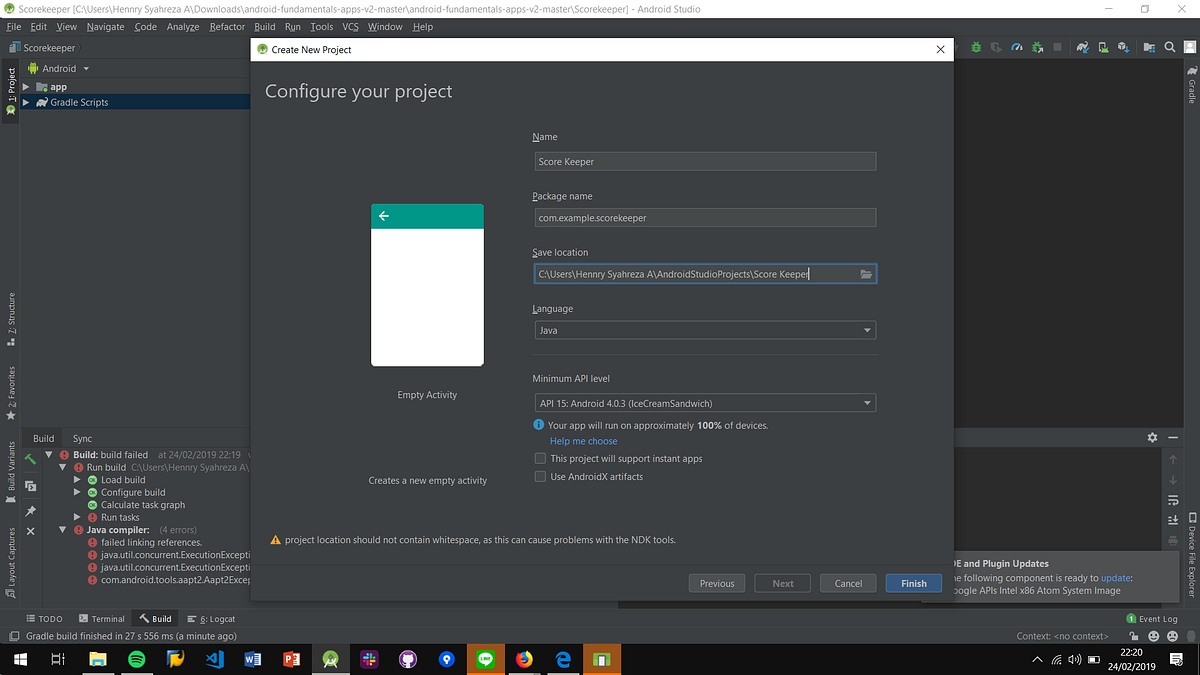This screenshot has height=675, width=1200.
Task: Click the Windows Start button
Action: pos(21,660)
